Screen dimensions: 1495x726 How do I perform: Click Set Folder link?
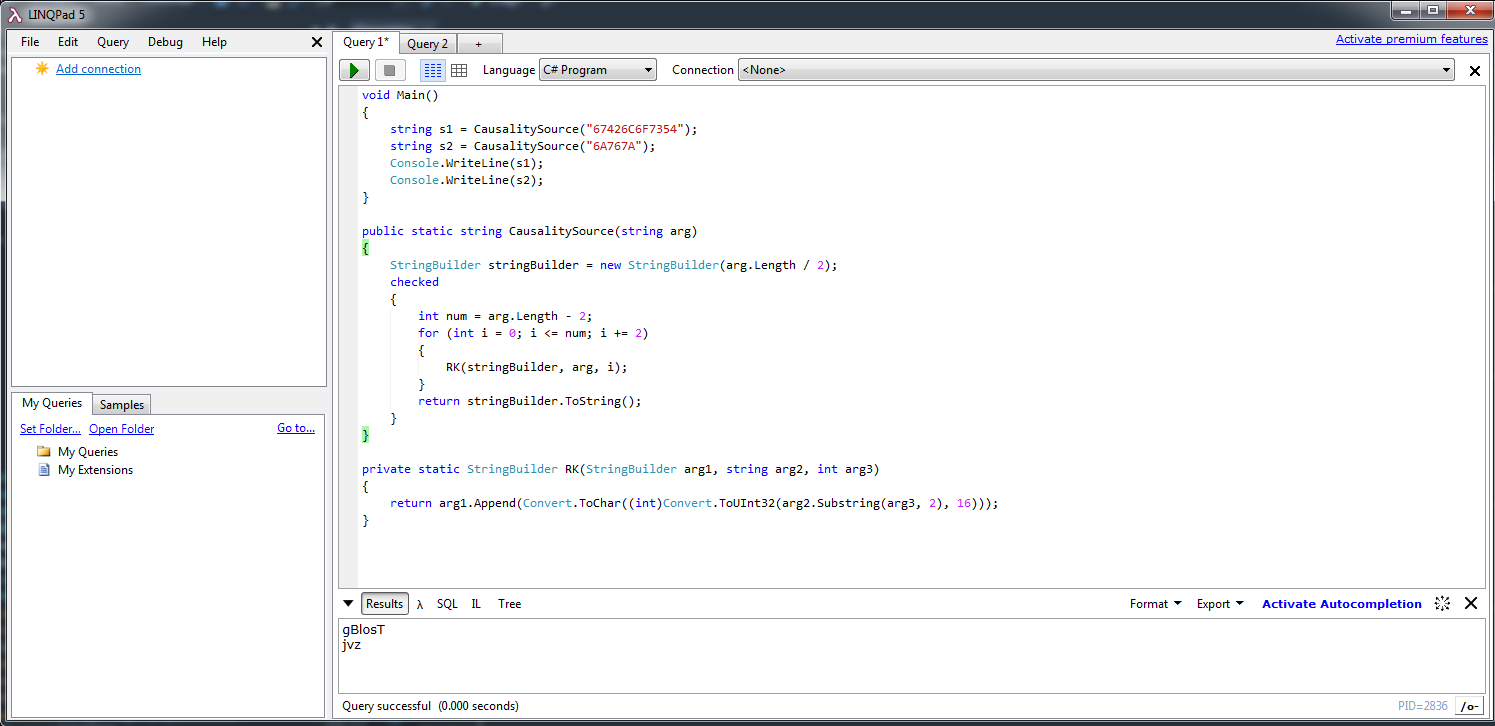(x=50, y=429)
